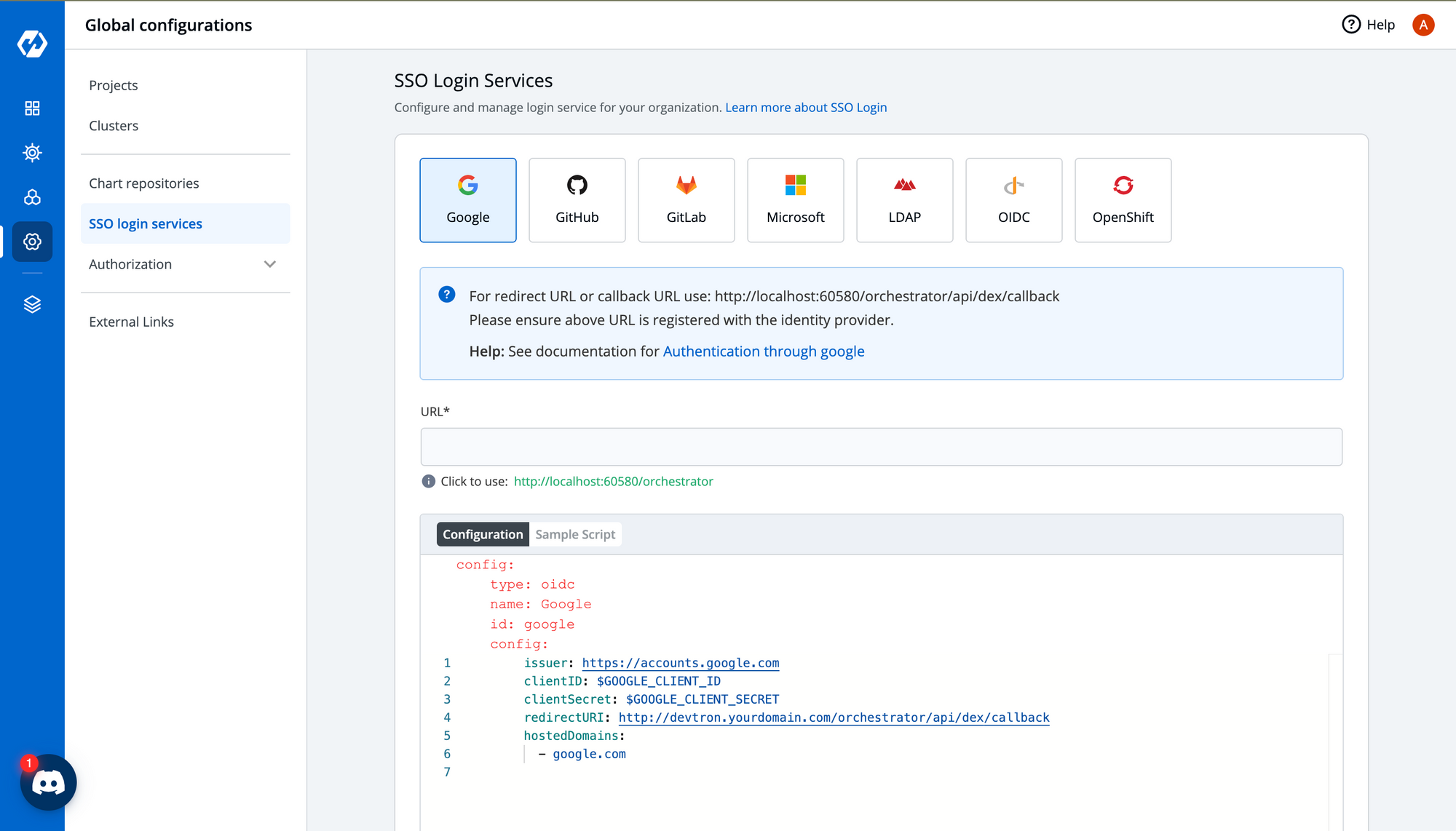Open Chart repositories section
Viewport: 1456px width, 831px height.
tap(186, 183)
